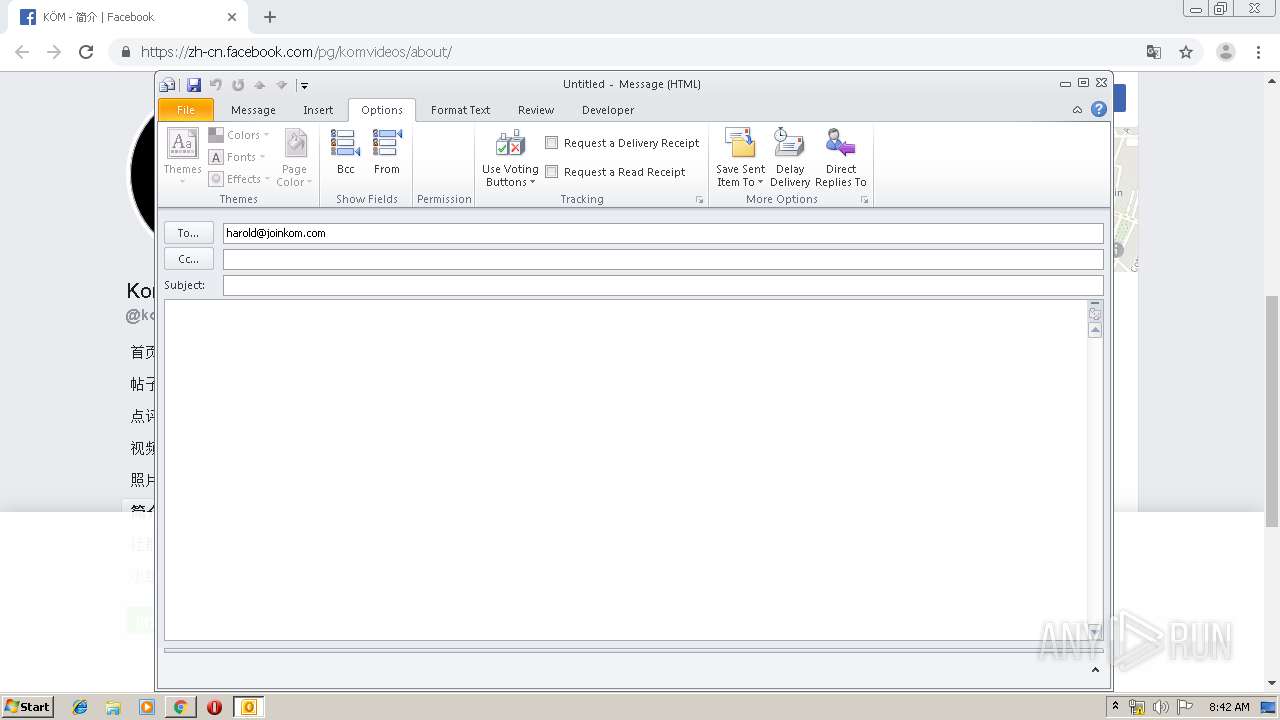This screenshot has width=1280, height=720.
Task: Launch Internet Explorer from taskbar
Action: point(80,707)
